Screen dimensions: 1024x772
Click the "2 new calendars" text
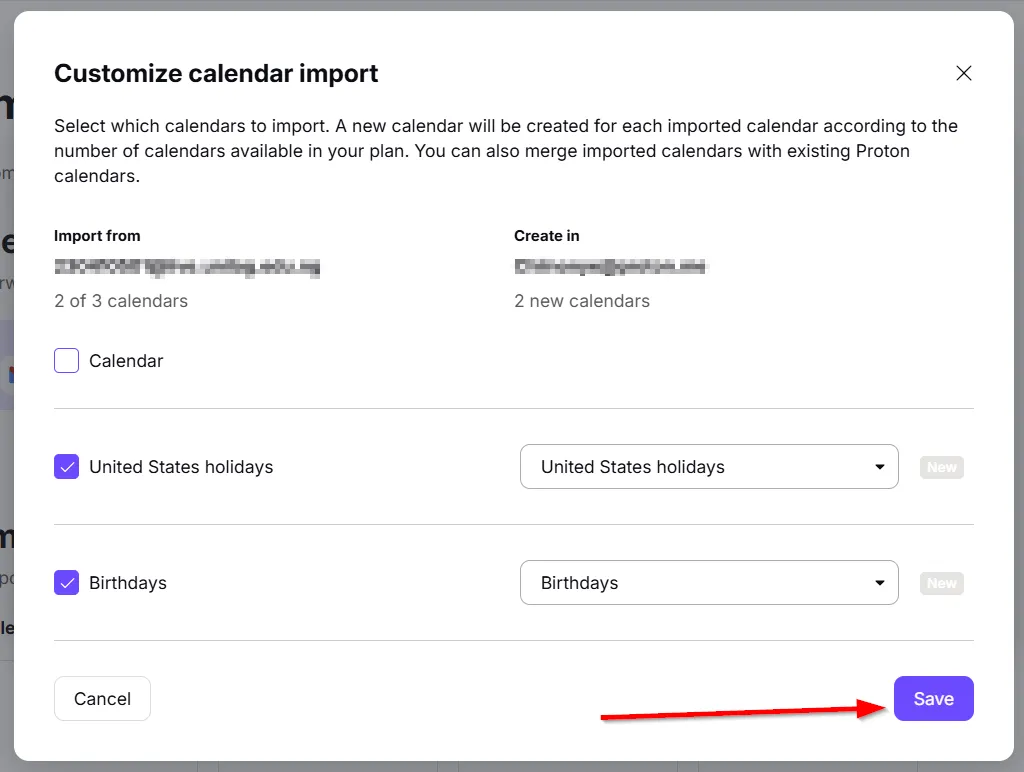point(582,301)
